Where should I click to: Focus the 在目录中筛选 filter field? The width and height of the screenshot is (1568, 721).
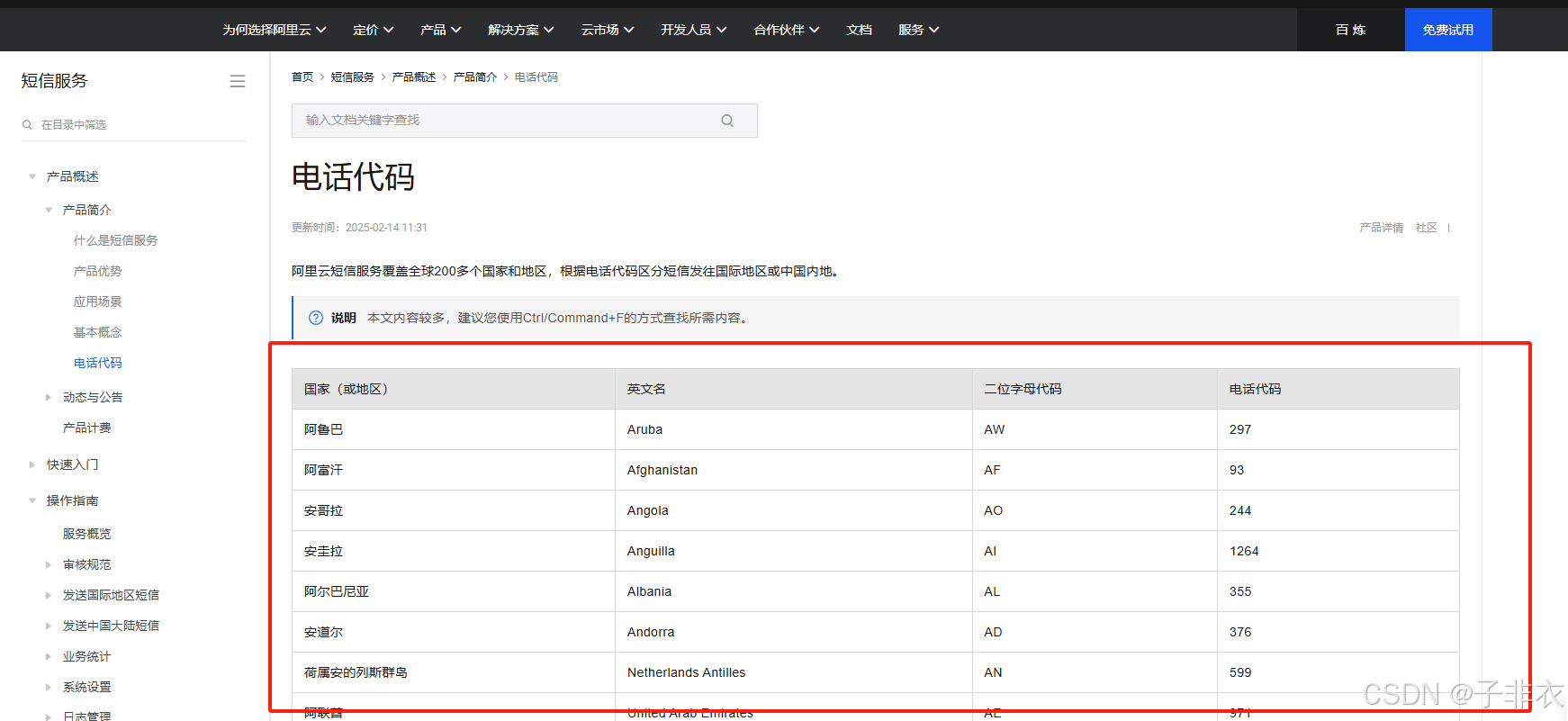tap(135, 125)
